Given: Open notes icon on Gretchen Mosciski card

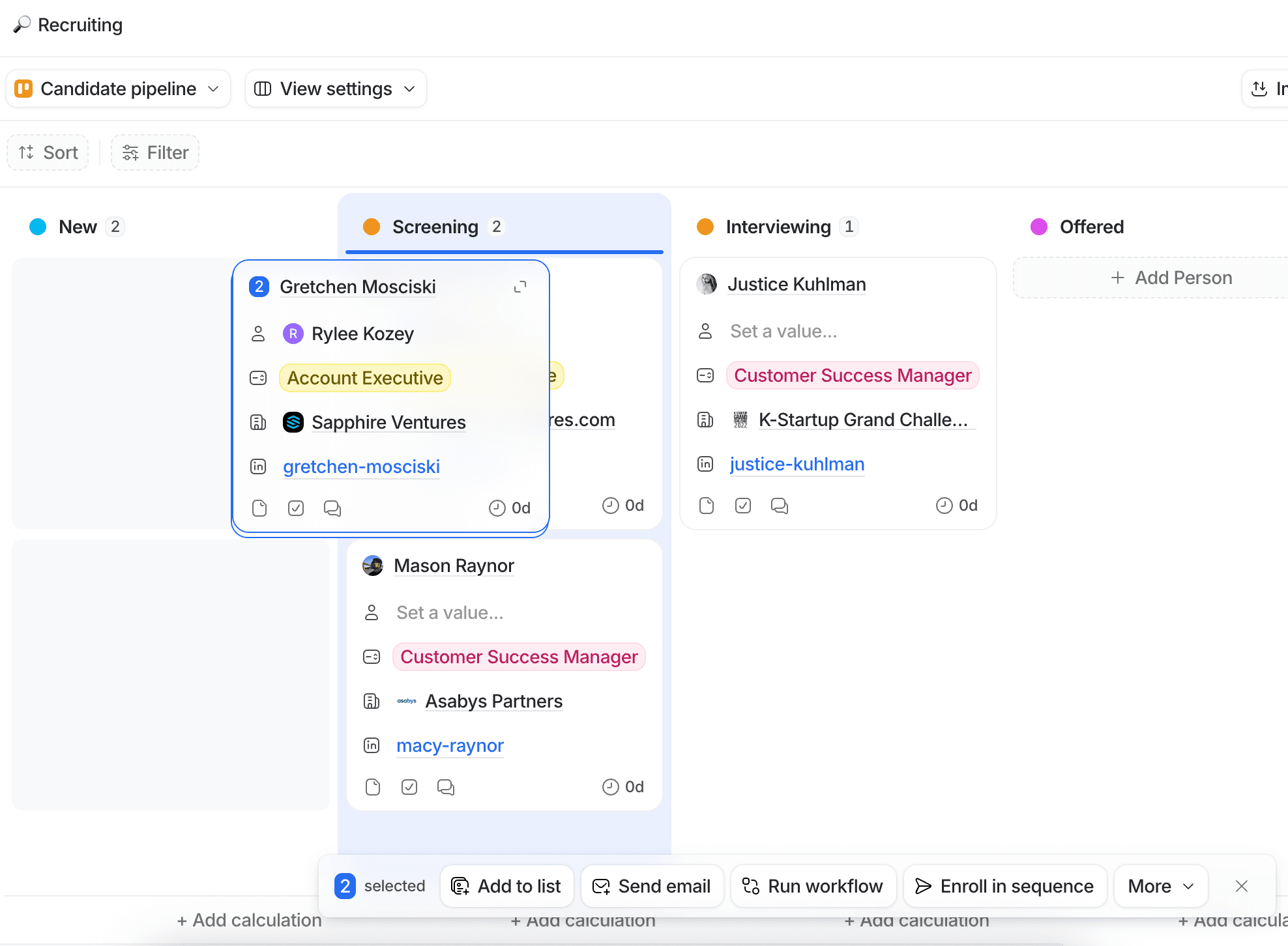Looking at the screenshot, I should point(259,508).
